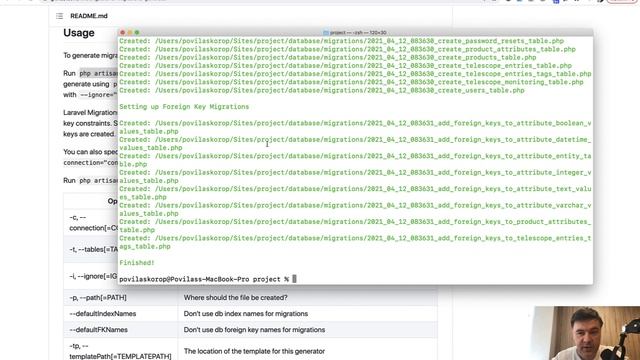The height and width of the screenshot is (360, 640).
Task: Click the '-tp, --templatePath' option cell
Action: coord(120,349)
